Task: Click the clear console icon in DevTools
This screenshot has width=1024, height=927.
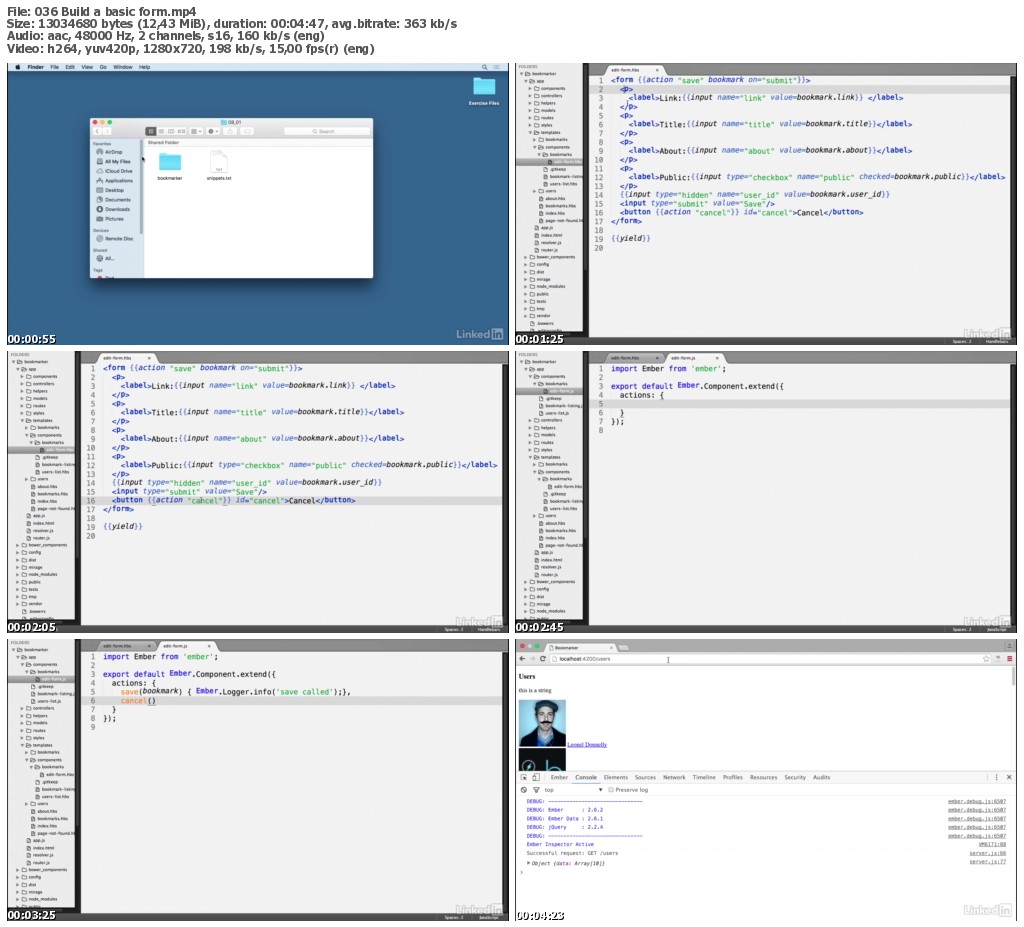Action: 524,790
